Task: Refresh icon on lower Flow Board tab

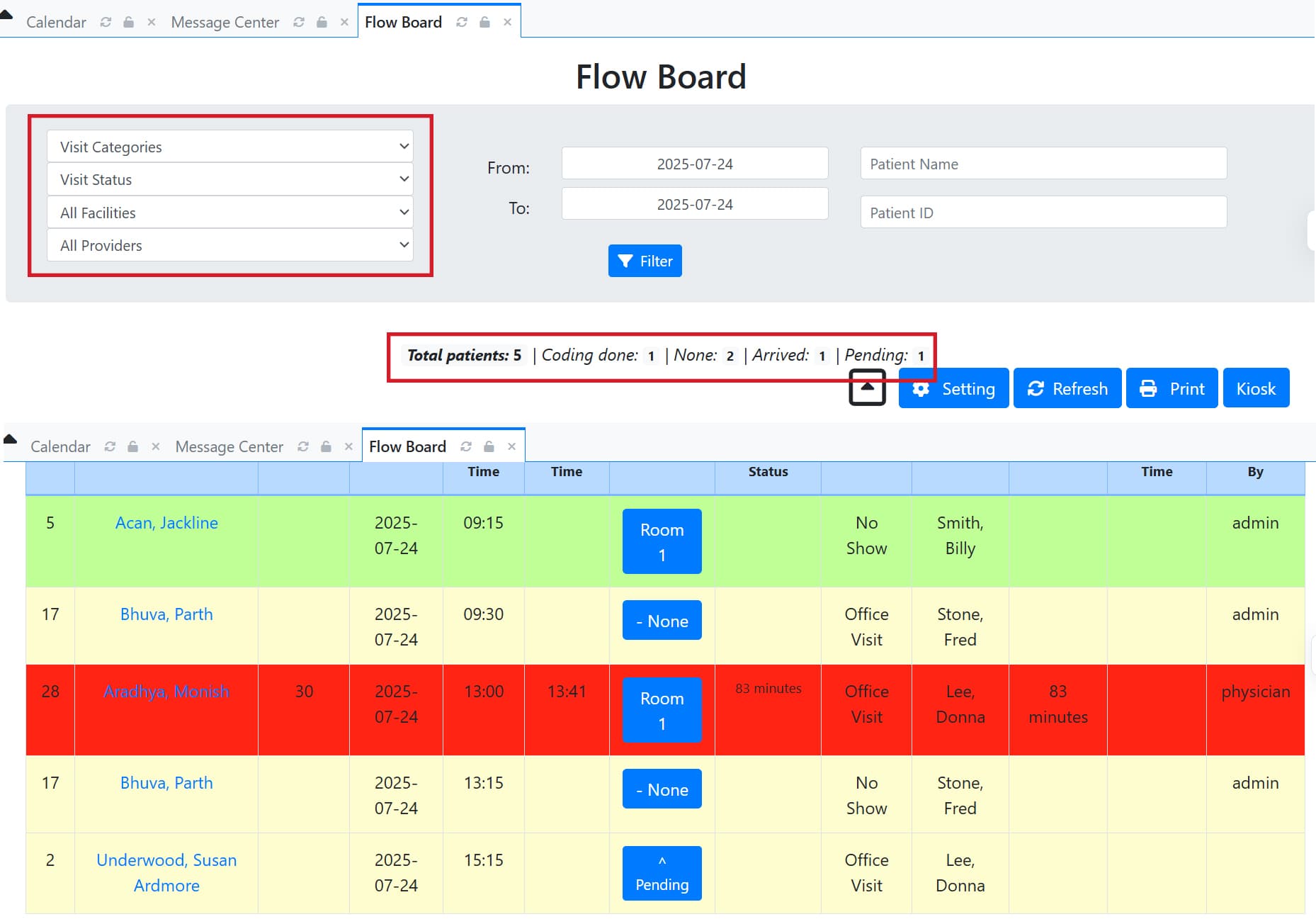Action: coord(466,446)
